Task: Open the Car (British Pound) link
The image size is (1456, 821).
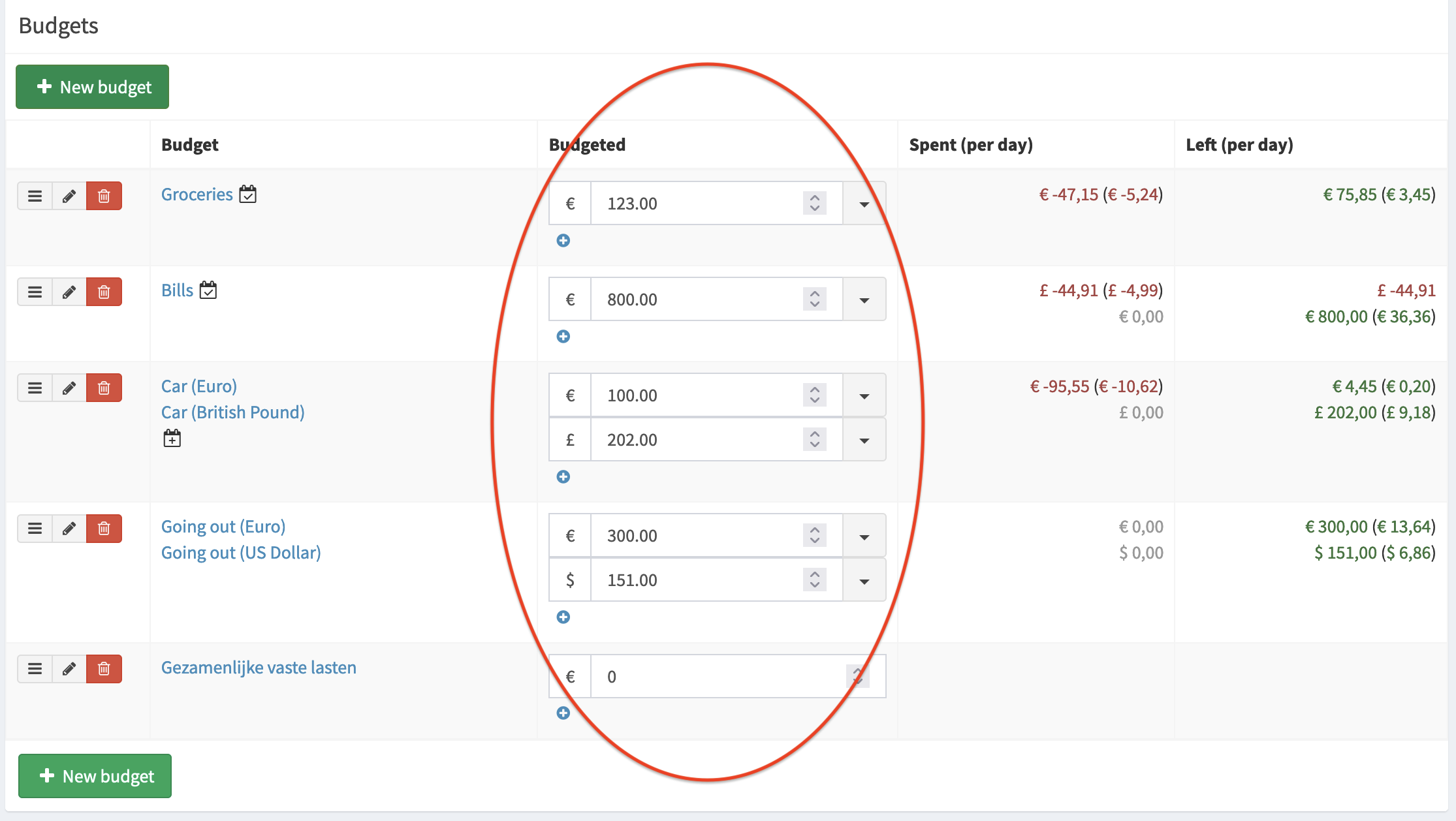Action: [x=233, y=412]
